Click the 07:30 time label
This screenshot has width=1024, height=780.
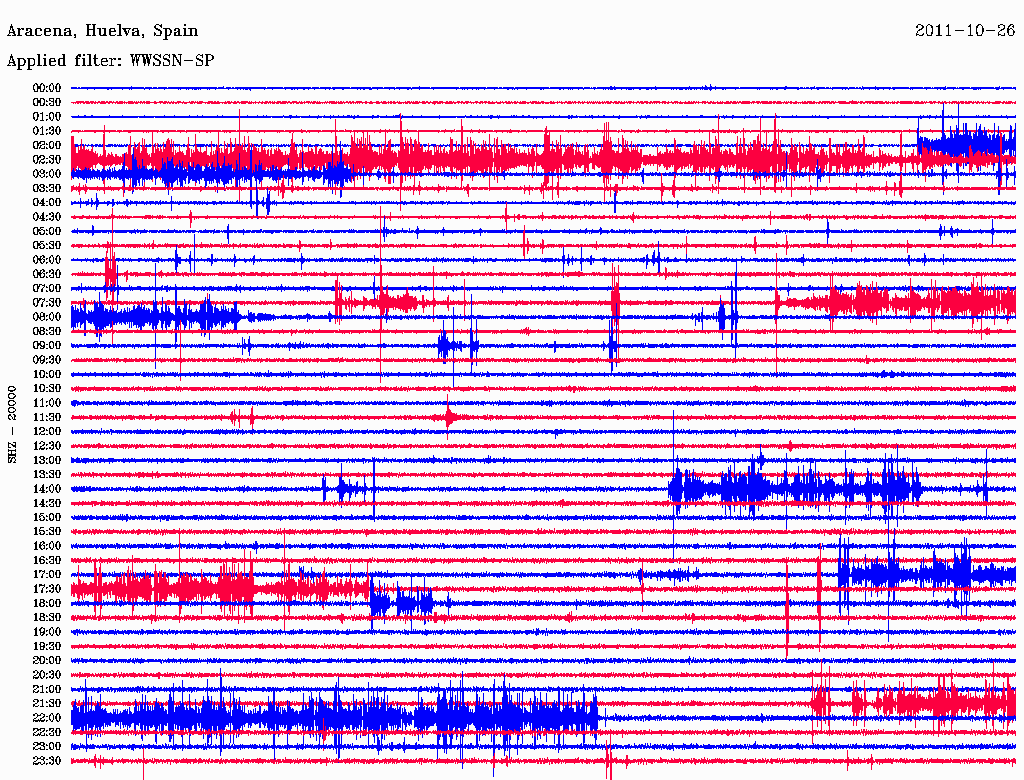coord(46,302)
